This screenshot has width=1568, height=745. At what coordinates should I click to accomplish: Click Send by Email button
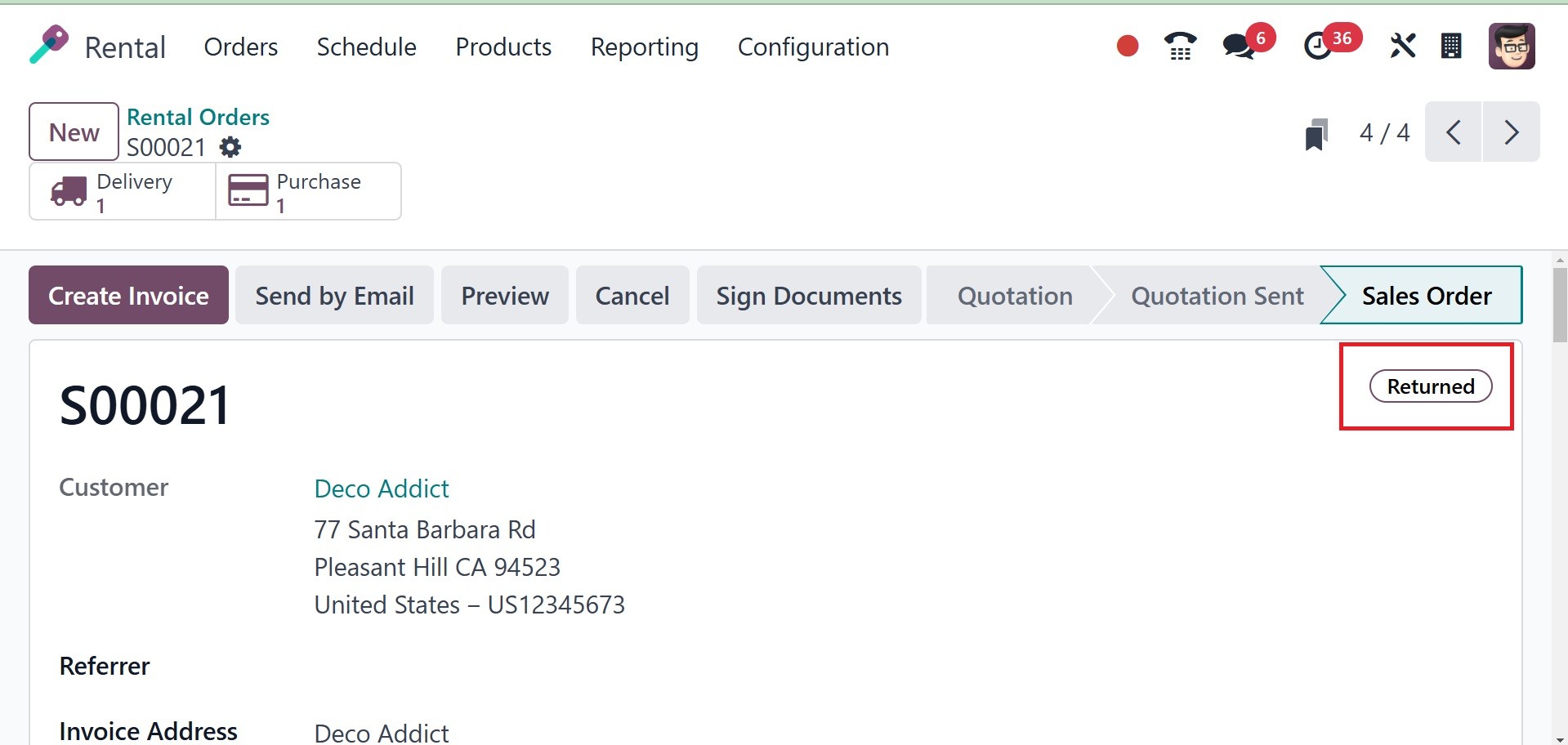pos(334,296)
